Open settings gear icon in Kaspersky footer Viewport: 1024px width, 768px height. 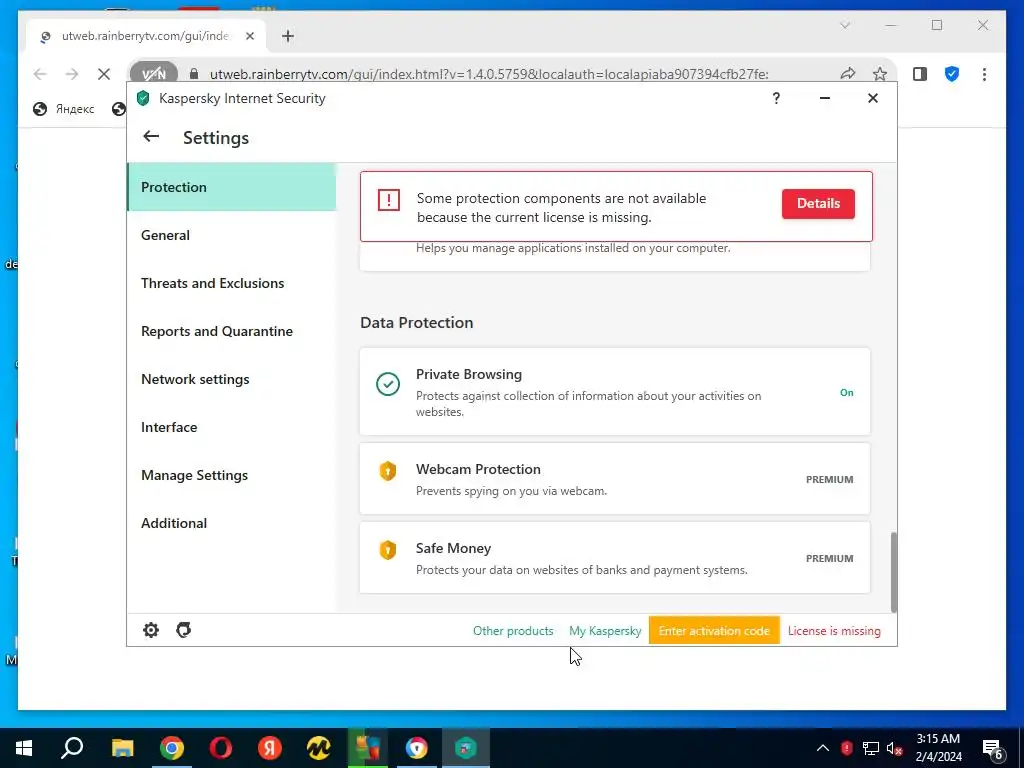pyautogui.click(x=151, y=630)
